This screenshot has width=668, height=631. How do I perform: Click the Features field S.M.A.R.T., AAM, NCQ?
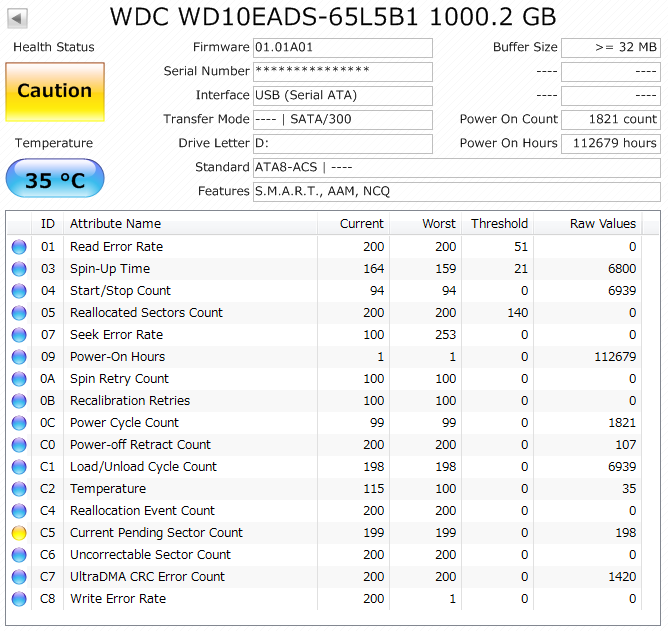[x=457, y=192]
